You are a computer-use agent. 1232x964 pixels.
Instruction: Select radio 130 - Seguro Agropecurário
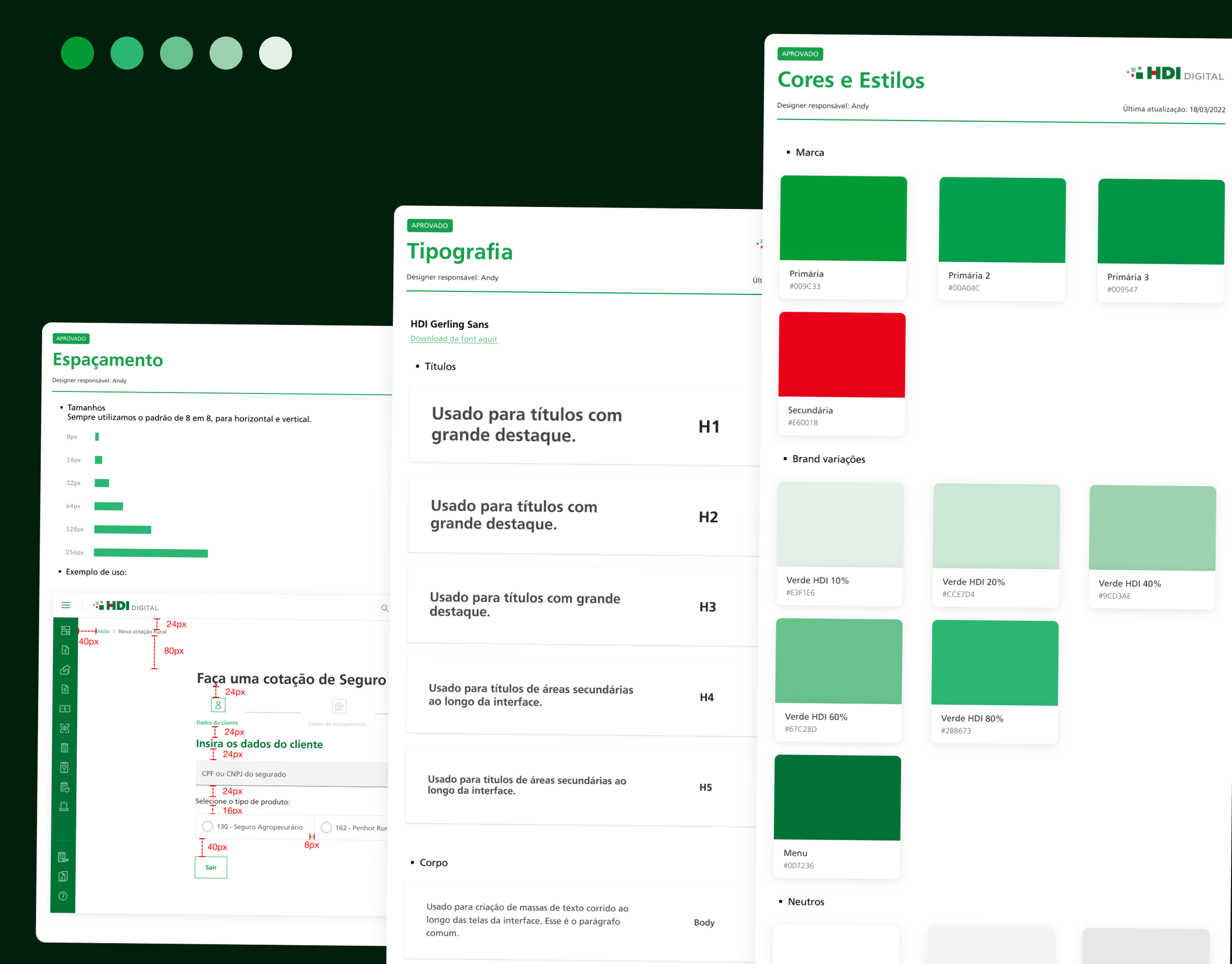[x=207, y=826]
